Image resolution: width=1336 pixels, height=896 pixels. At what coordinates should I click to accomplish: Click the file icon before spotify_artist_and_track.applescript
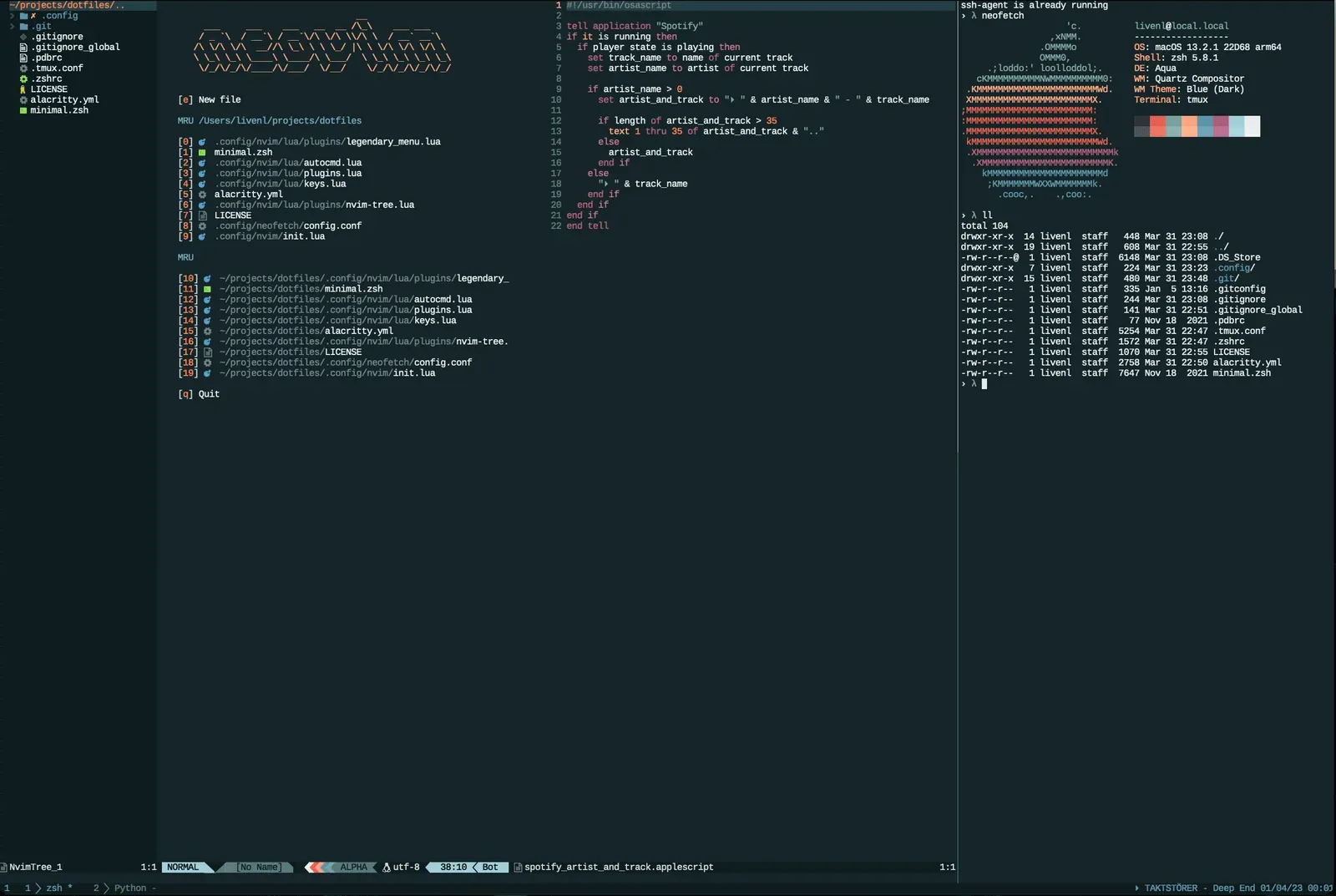pyautogui.click(x=518, y=868)
